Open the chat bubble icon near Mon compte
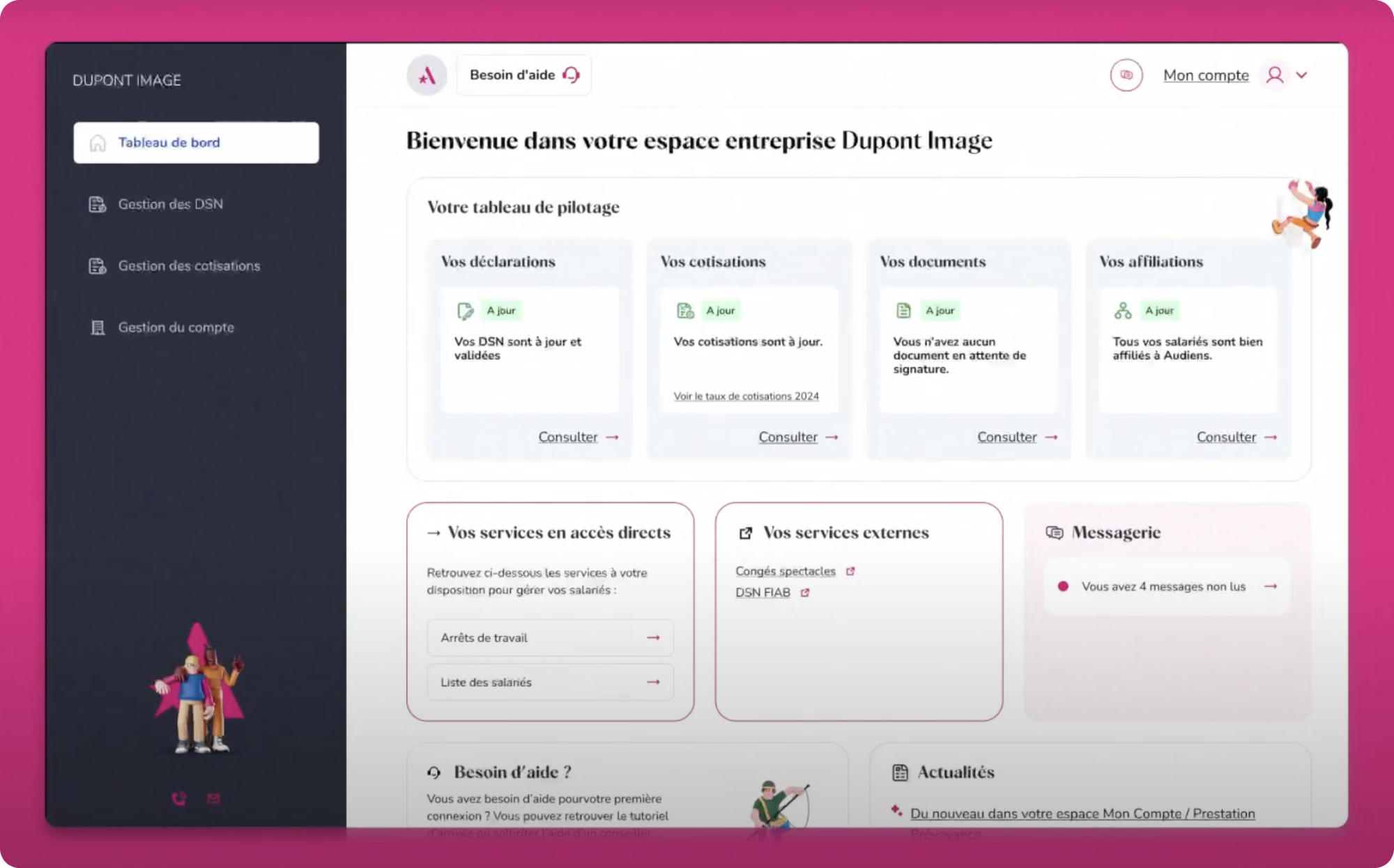 [x=1126, y=75]
